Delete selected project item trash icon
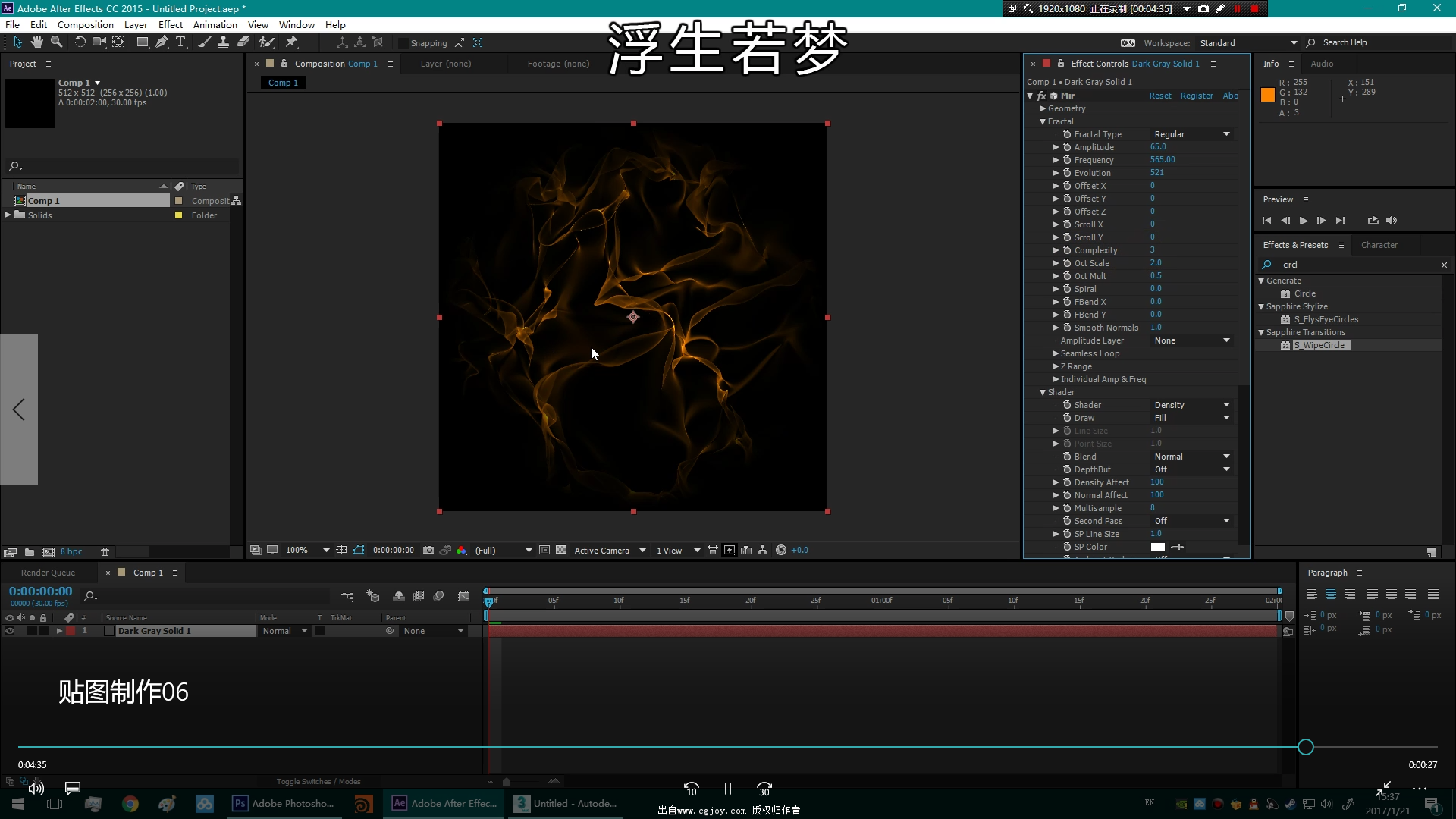The height and width of the screenshot is (819, 1456). (x=105, y=552)
